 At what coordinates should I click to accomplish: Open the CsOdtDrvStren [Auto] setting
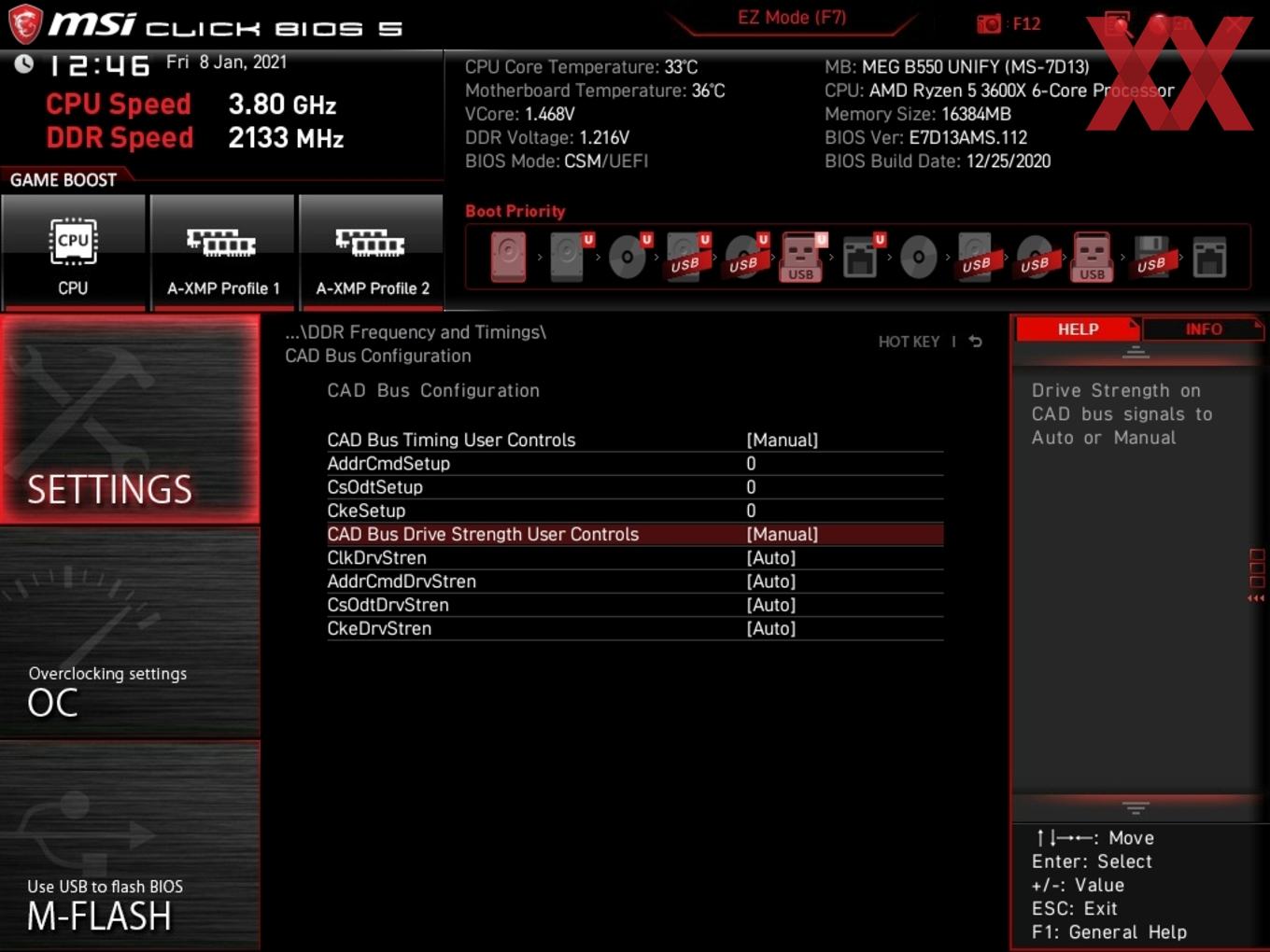click(635, 605)
